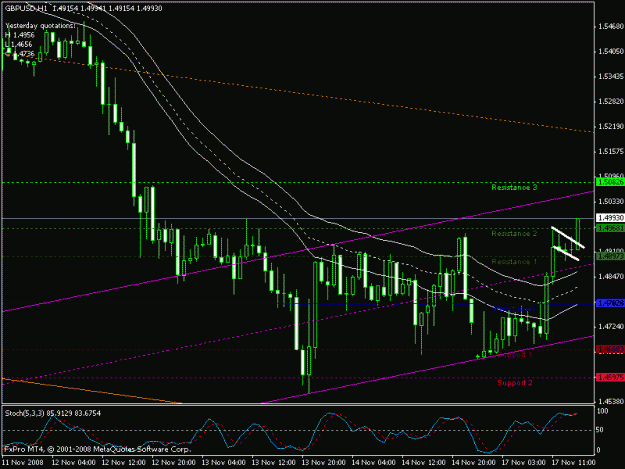Image resolution: width=625 pixels, height=469 pixels.
Task: Click the '17 Nov 03:00' time axis label
Action: pyautogui.click(x=523, y=463)
